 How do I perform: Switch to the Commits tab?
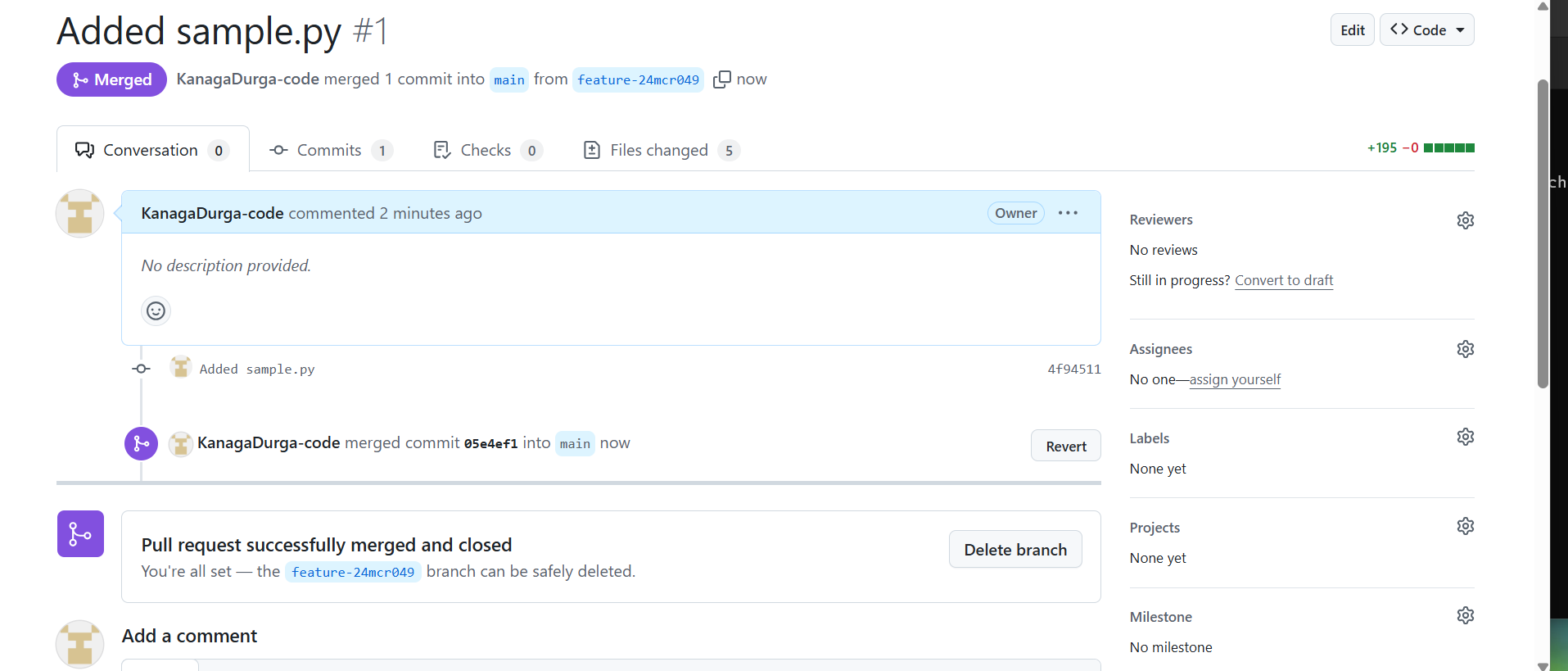point(331,150)
